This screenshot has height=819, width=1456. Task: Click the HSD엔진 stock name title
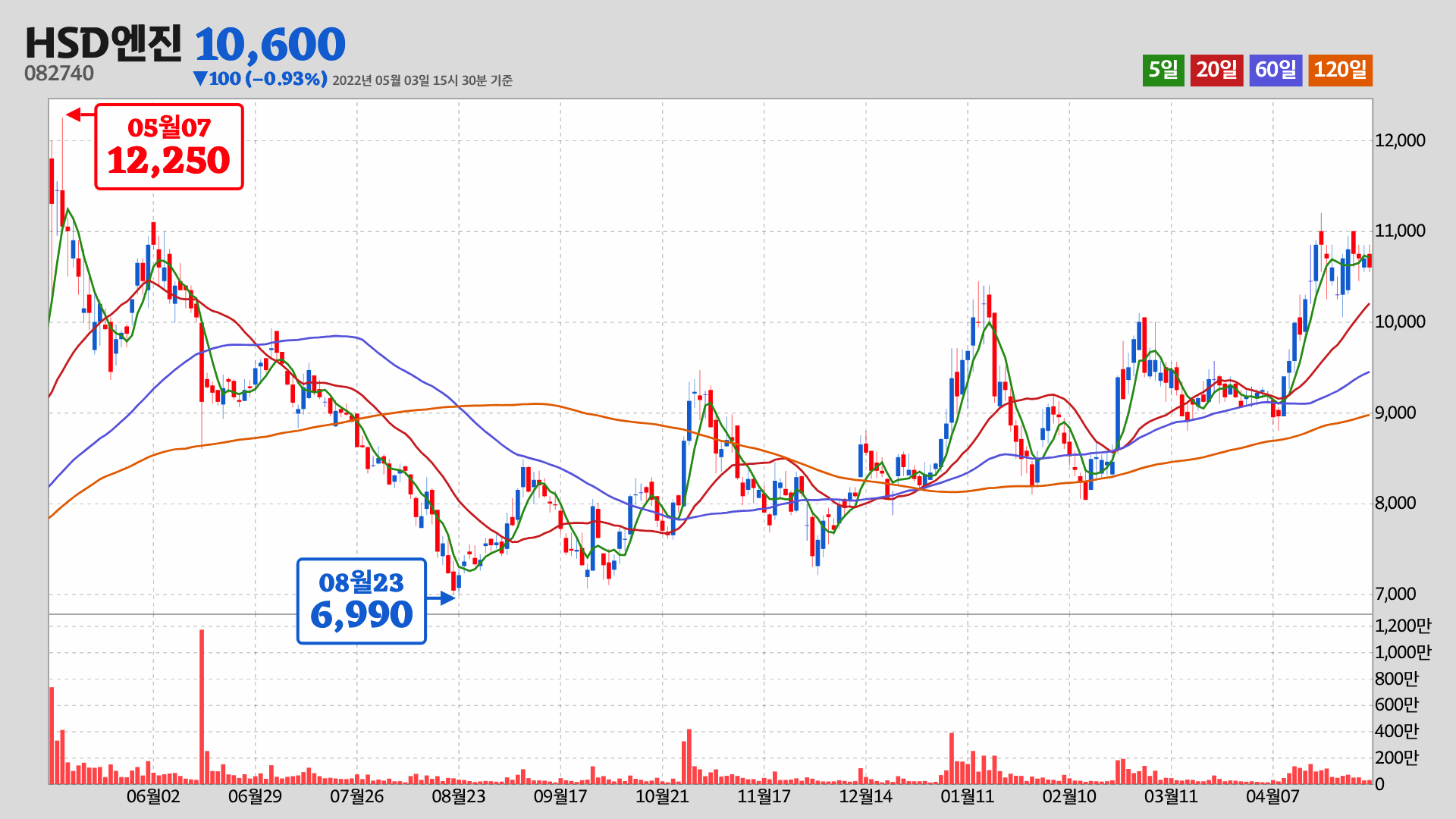tap(104, 43)
